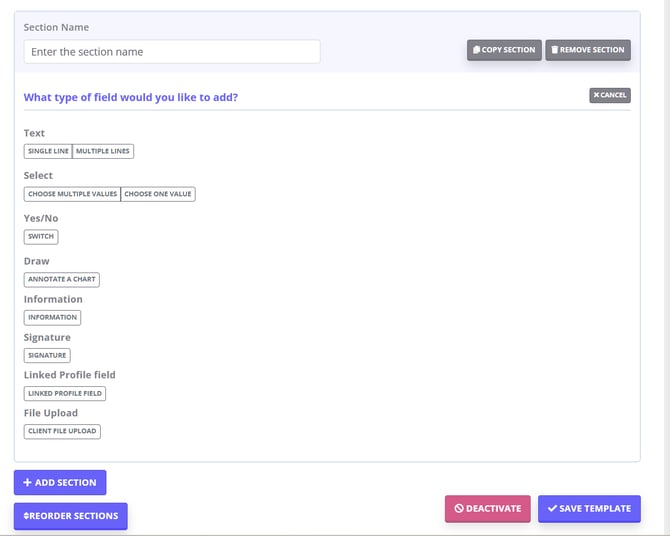Add a Linked Profile Field
670x536 pixels.
pyautogui.click(x=65, y=394)
